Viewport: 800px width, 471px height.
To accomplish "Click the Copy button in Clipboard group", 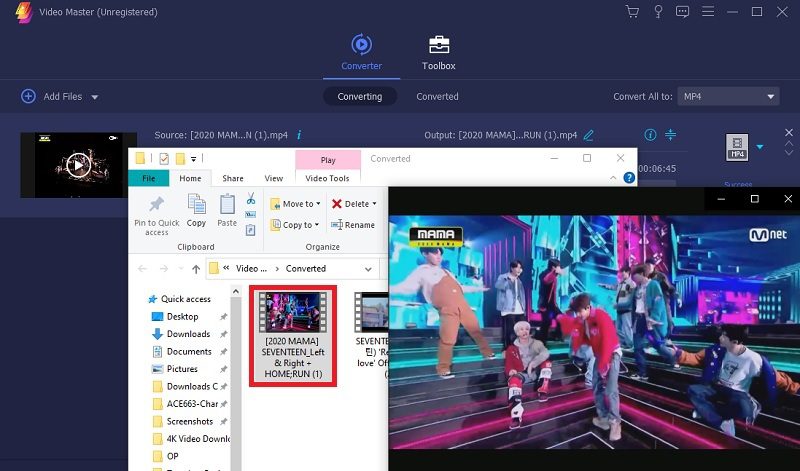I will click(196, 210).
